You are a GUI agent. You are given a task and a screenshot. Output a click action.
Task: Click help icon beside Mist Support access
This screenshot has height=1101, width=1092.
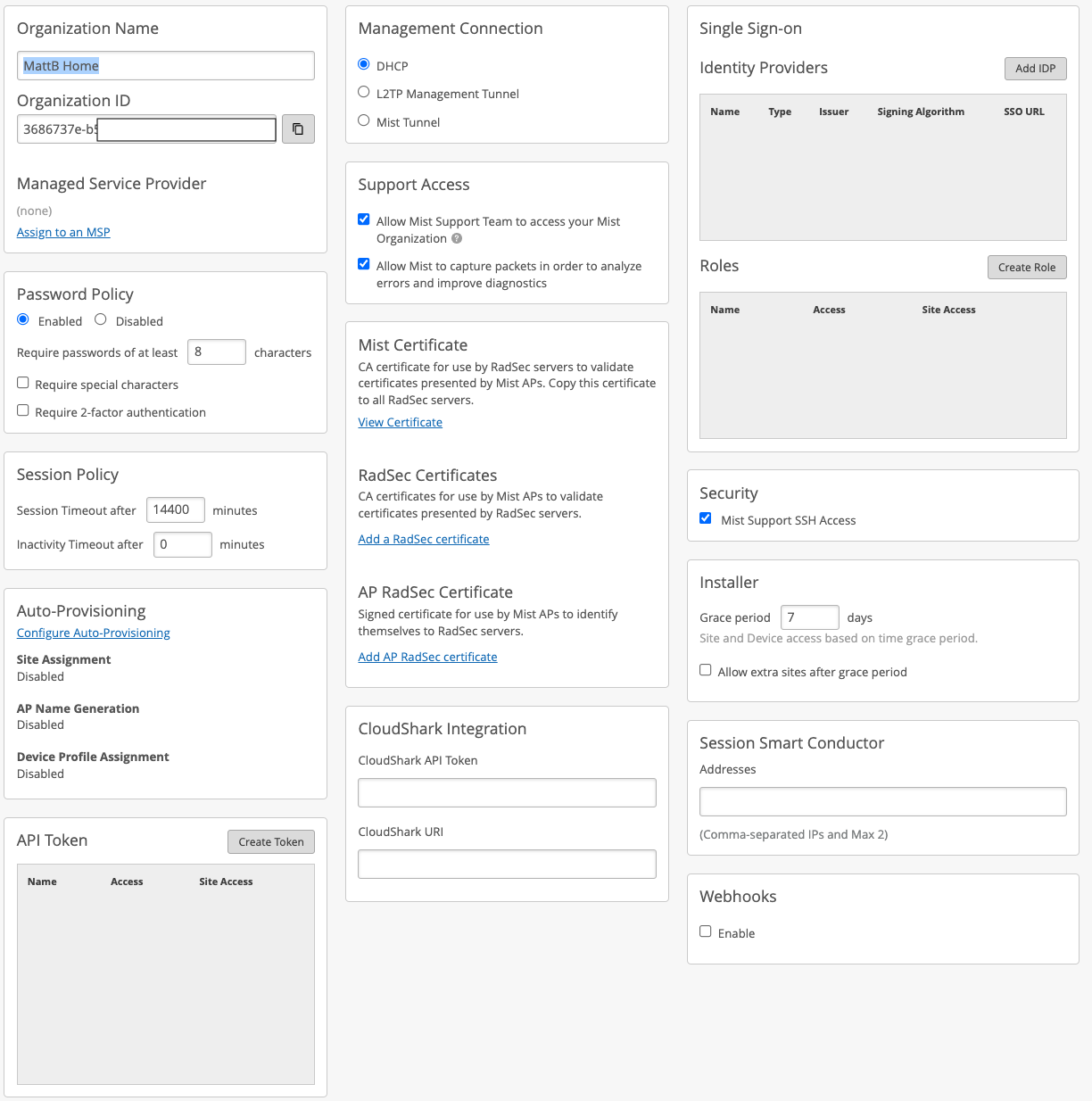pos(457,238)
